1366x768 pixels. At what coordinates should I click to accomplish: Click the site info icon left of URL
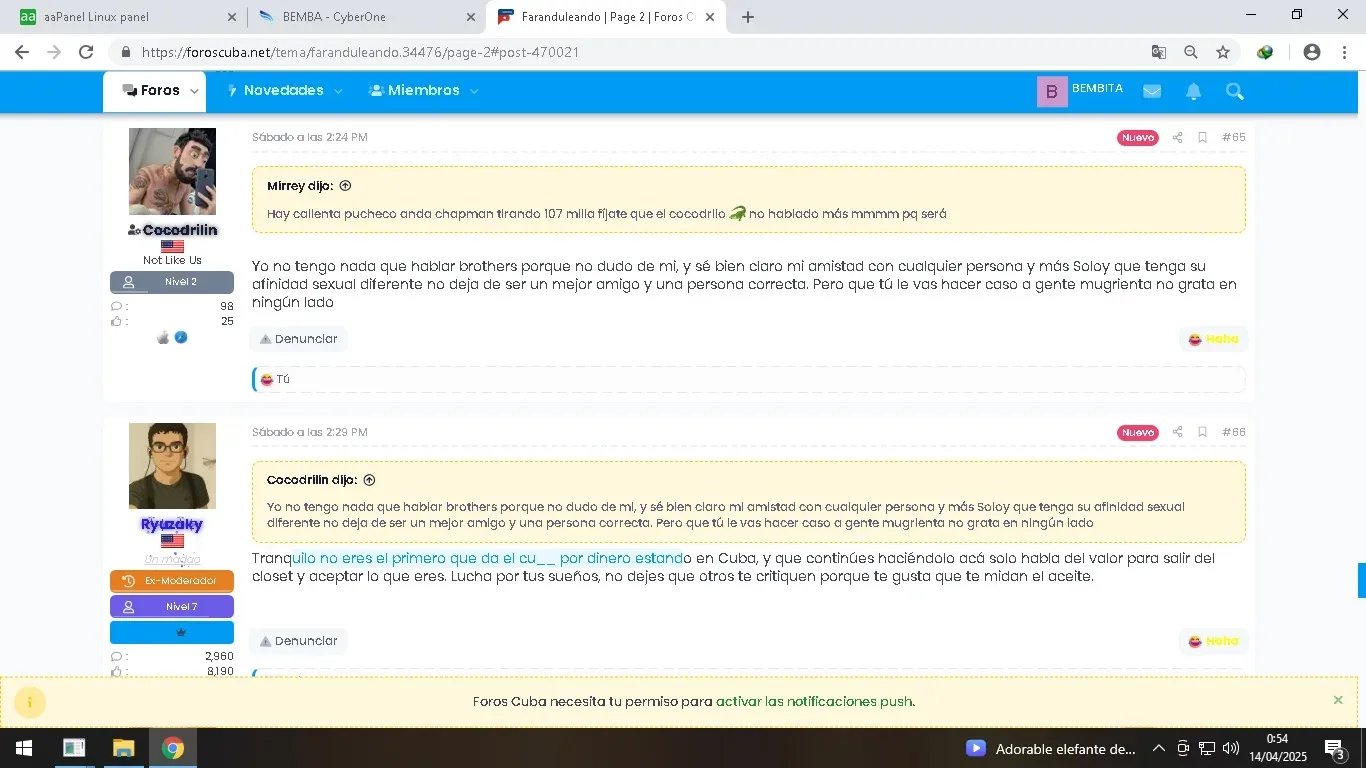tap(126, 52)
